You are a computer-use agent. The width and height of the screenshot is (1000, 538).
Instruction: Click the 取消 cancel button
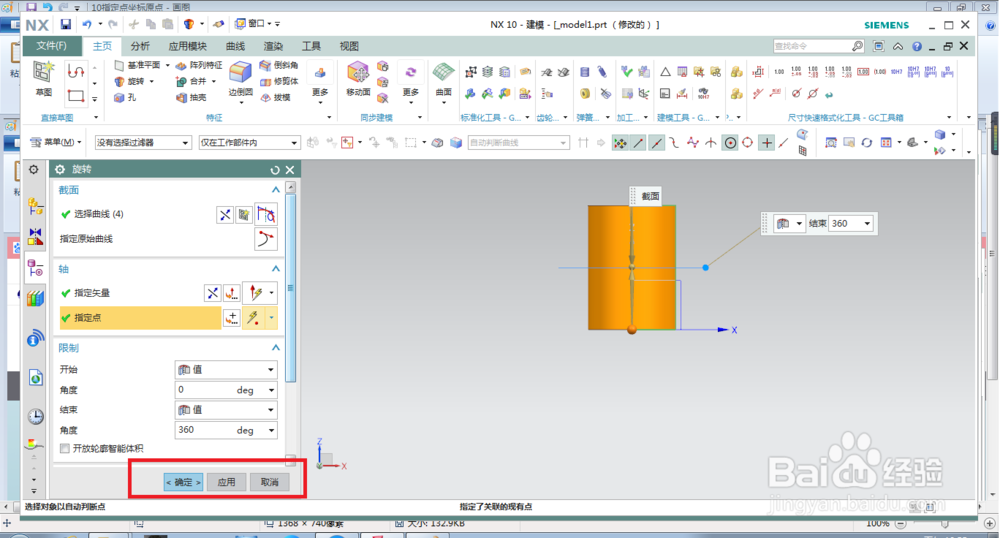coord(269,482)
